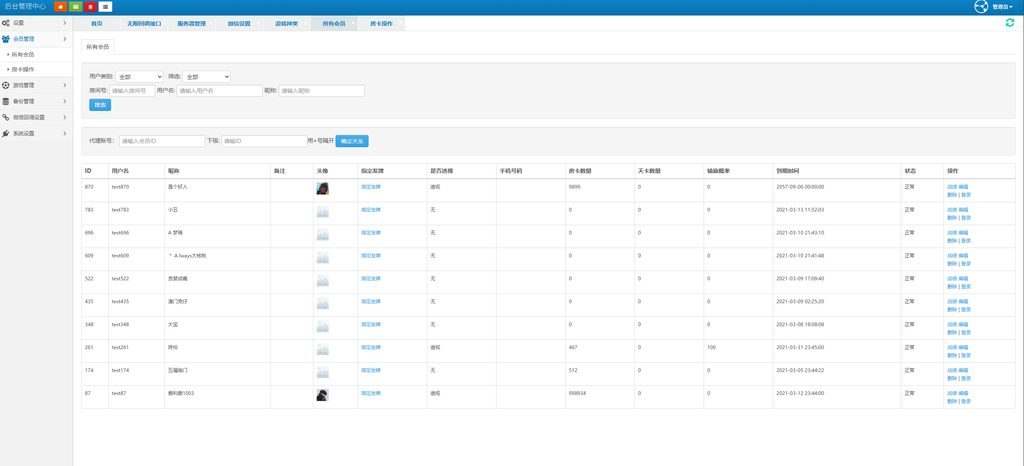Focus the 下级 ID input field
The width and height of the screenshot is (1024, 466).
[x=264, y=141]
